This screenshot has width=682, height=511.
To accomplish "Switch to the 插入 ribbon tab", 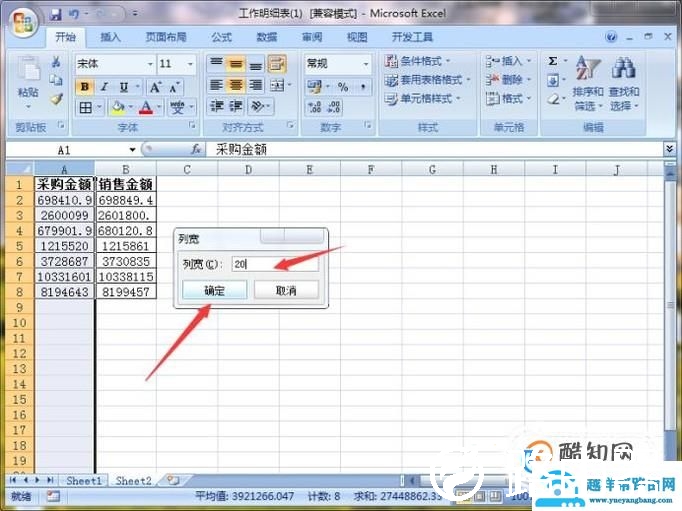I will pos(110,37).
